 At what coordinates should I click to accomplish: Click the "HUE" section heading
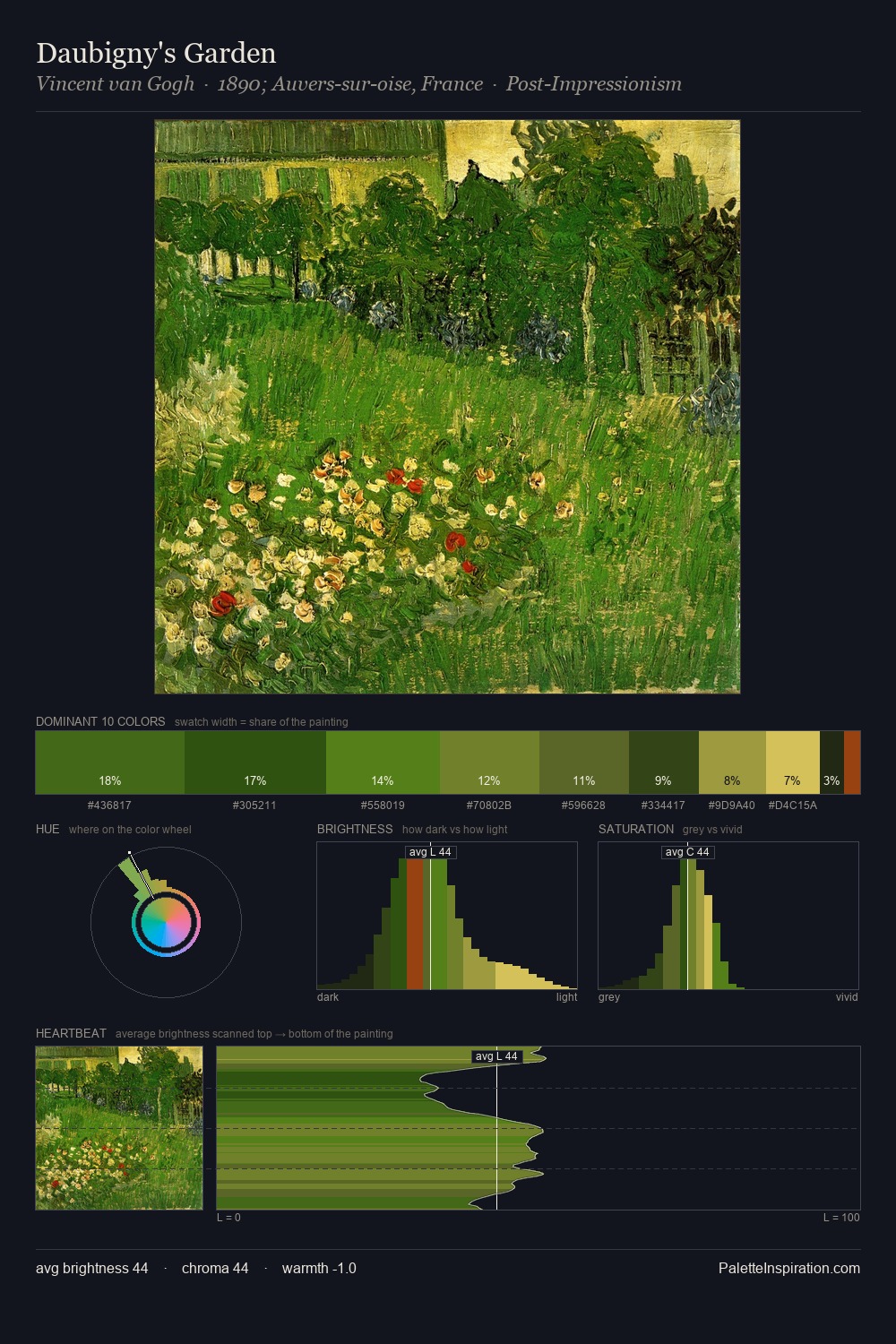click(47, 829)
